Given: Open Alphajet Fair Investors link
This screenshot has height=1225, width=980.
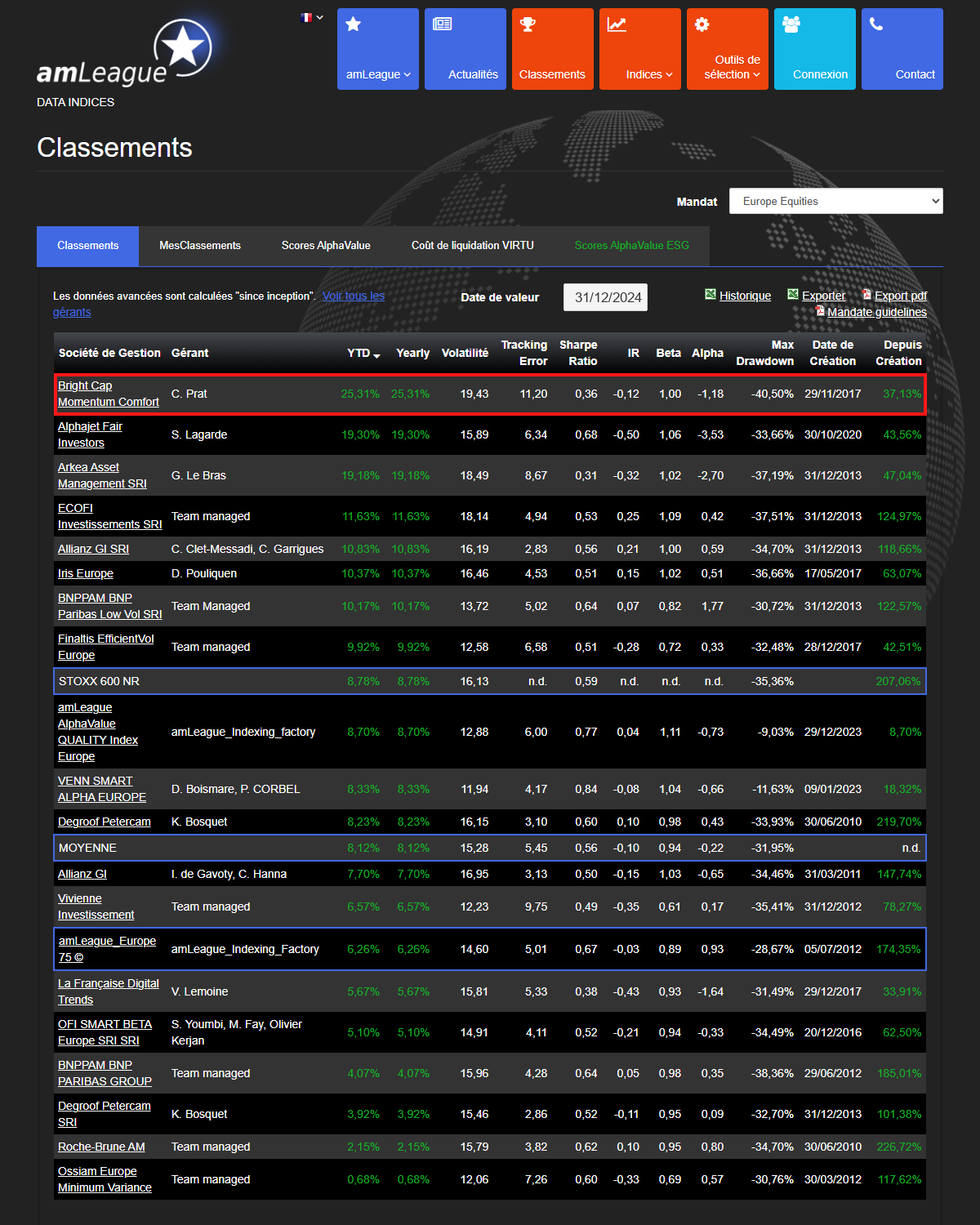Looking at the screenshot, I should [90, 434].
